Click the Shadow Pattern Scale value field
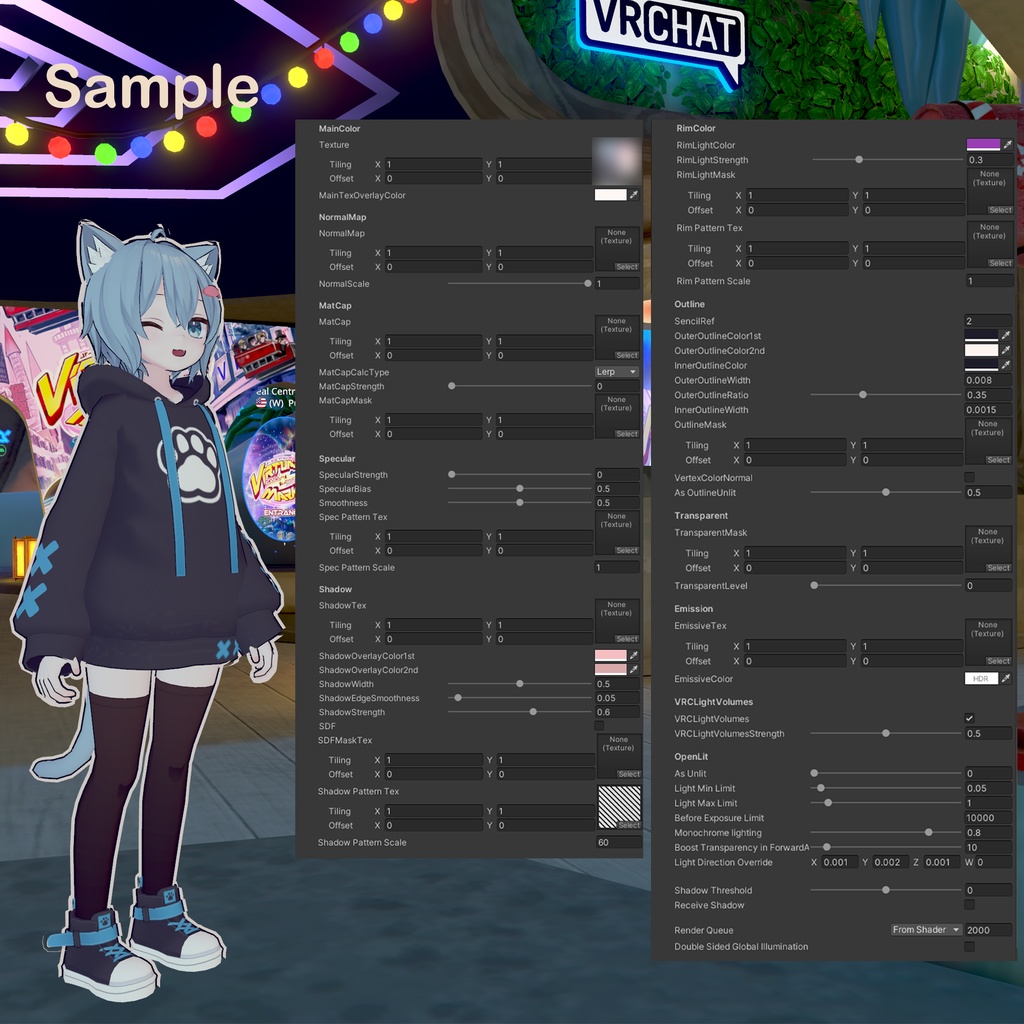The width and height of the screenshot is (1024, 1024). 618,842
